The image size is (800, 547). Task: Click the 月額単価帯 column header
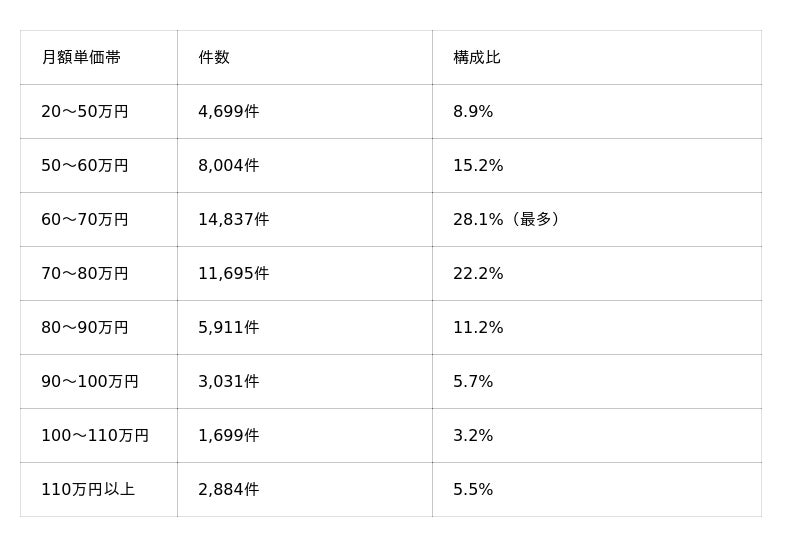pyautogui.click(x=81, y=57)
